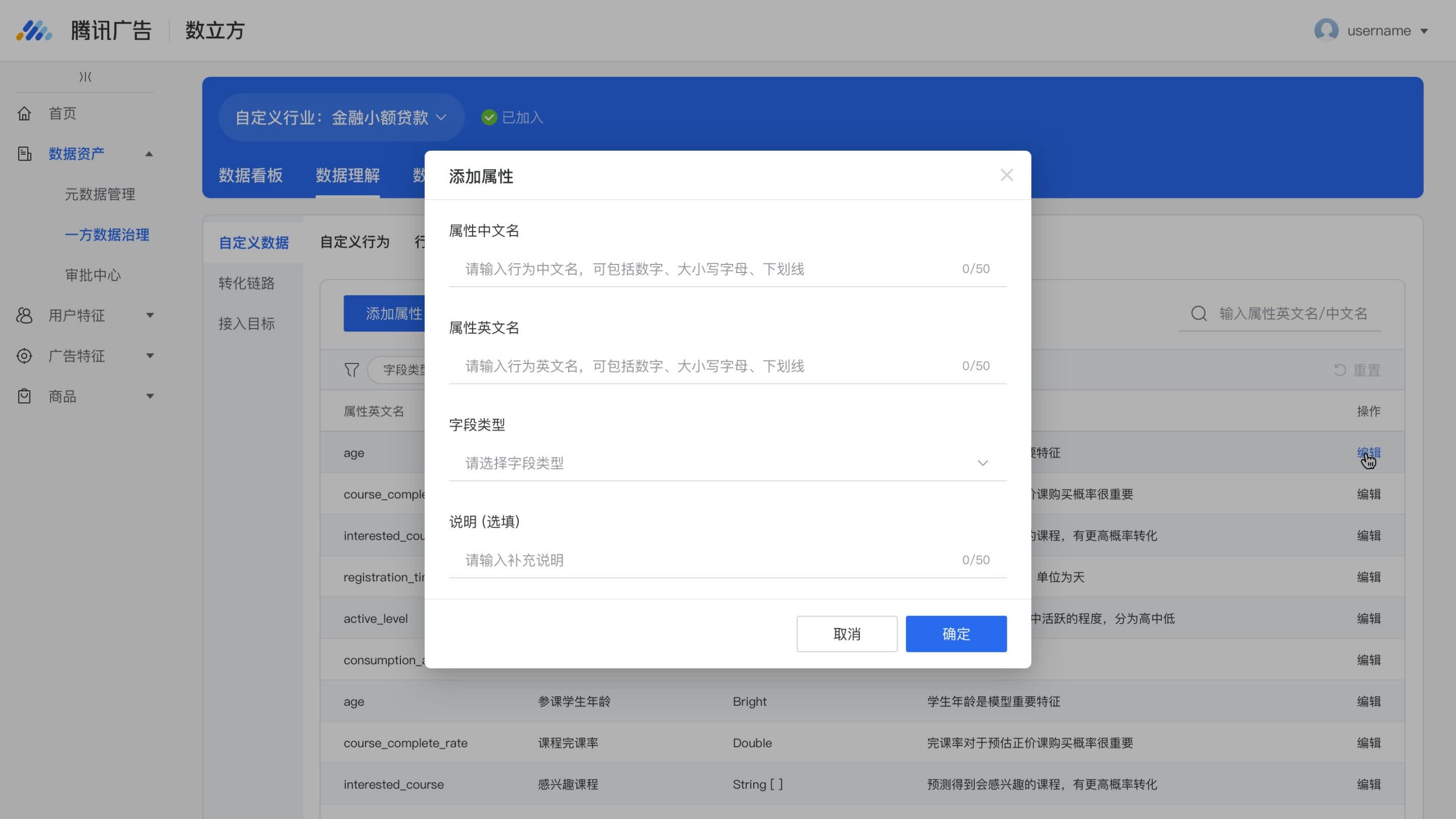This screenshot has width=1456, height=819.
Task: Click the 属性英文名 column header
Action: (x=374, y=411)
